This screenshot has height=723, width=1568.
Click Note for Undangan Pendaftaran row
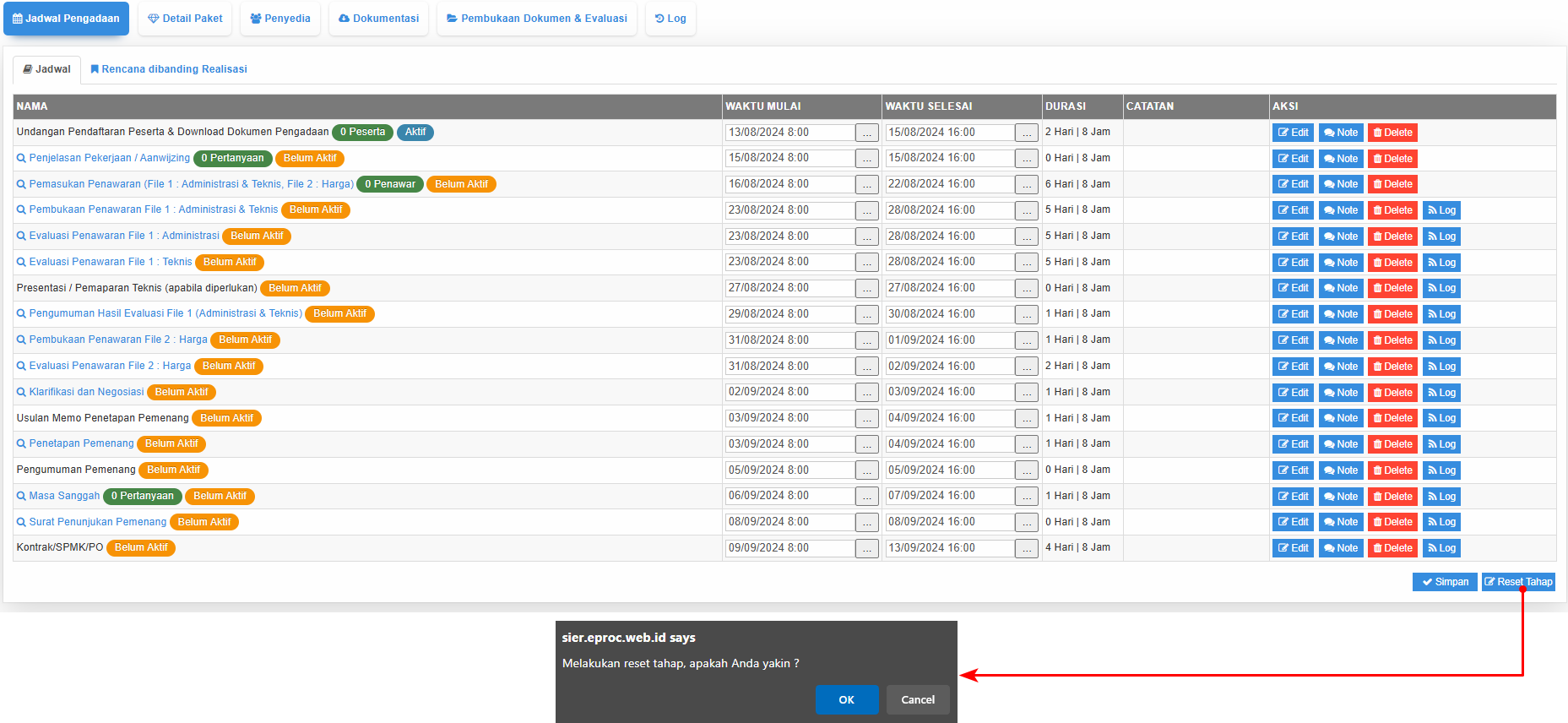point(1340,133)
